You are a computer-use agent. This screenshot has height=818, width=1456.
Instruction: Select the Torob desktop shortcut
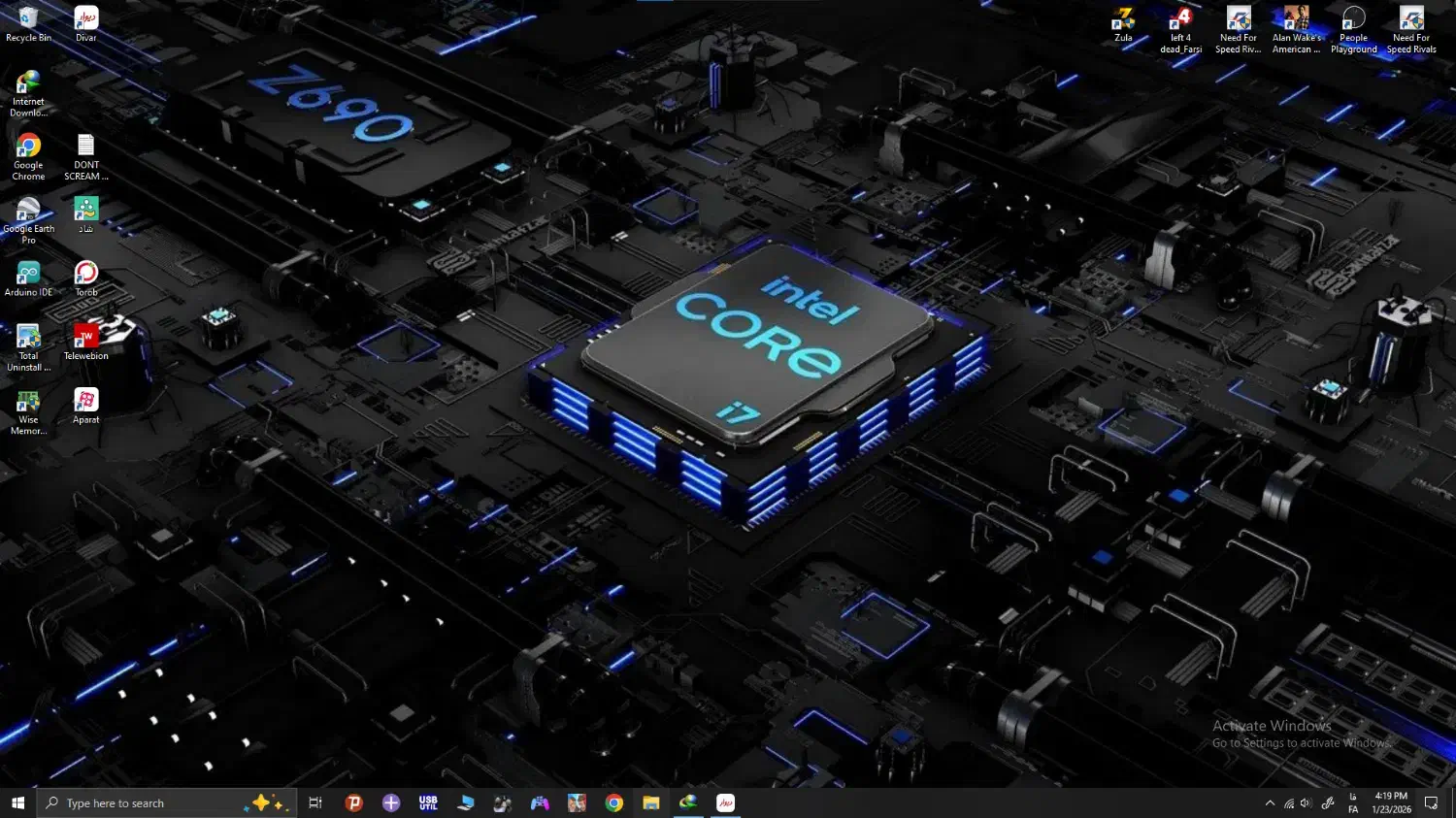pyautogui.click(x=86, y=276)
